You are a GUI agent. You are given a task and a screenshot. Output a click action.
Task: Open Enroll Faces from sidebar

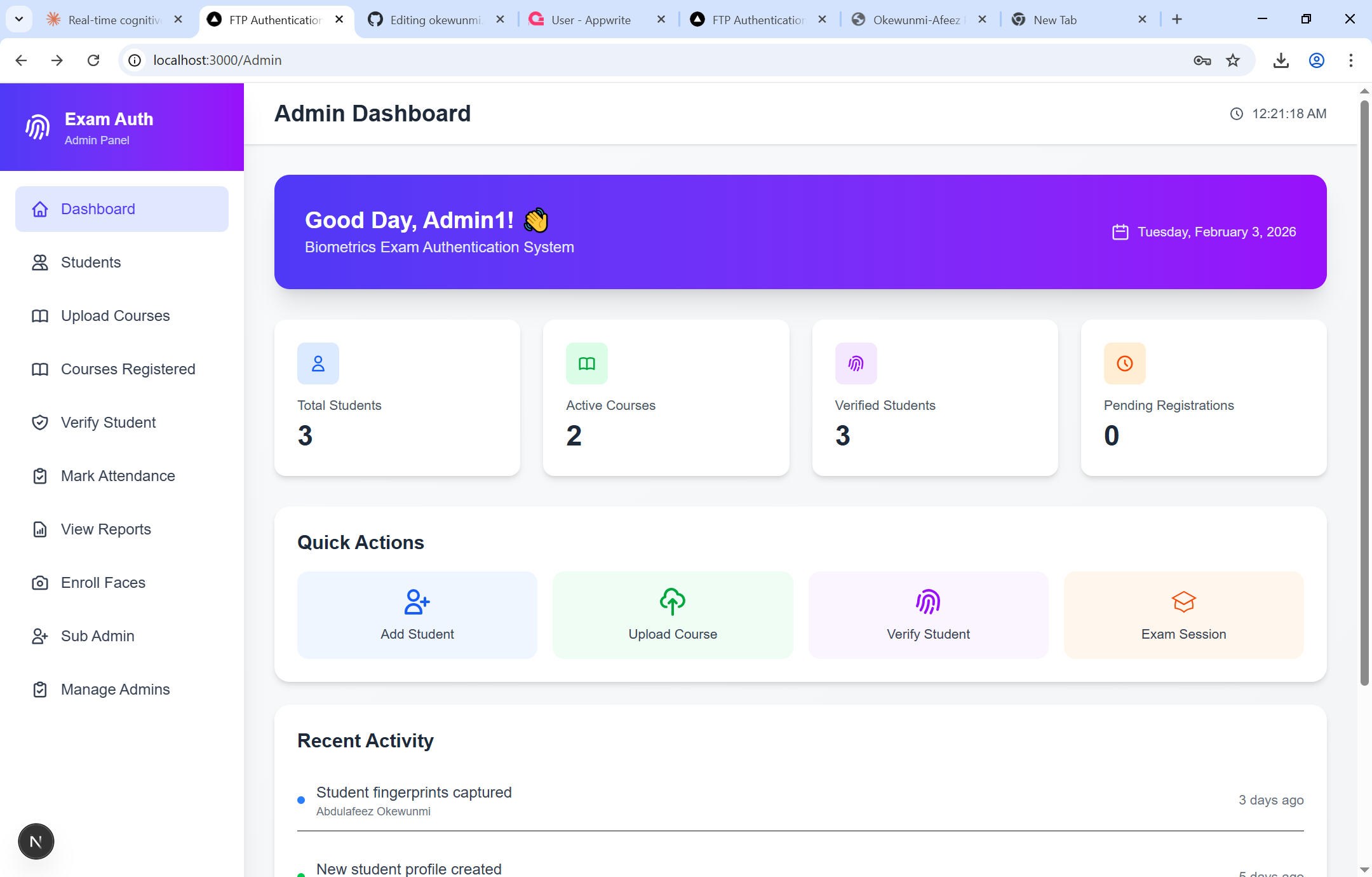[x=103, y=583]
